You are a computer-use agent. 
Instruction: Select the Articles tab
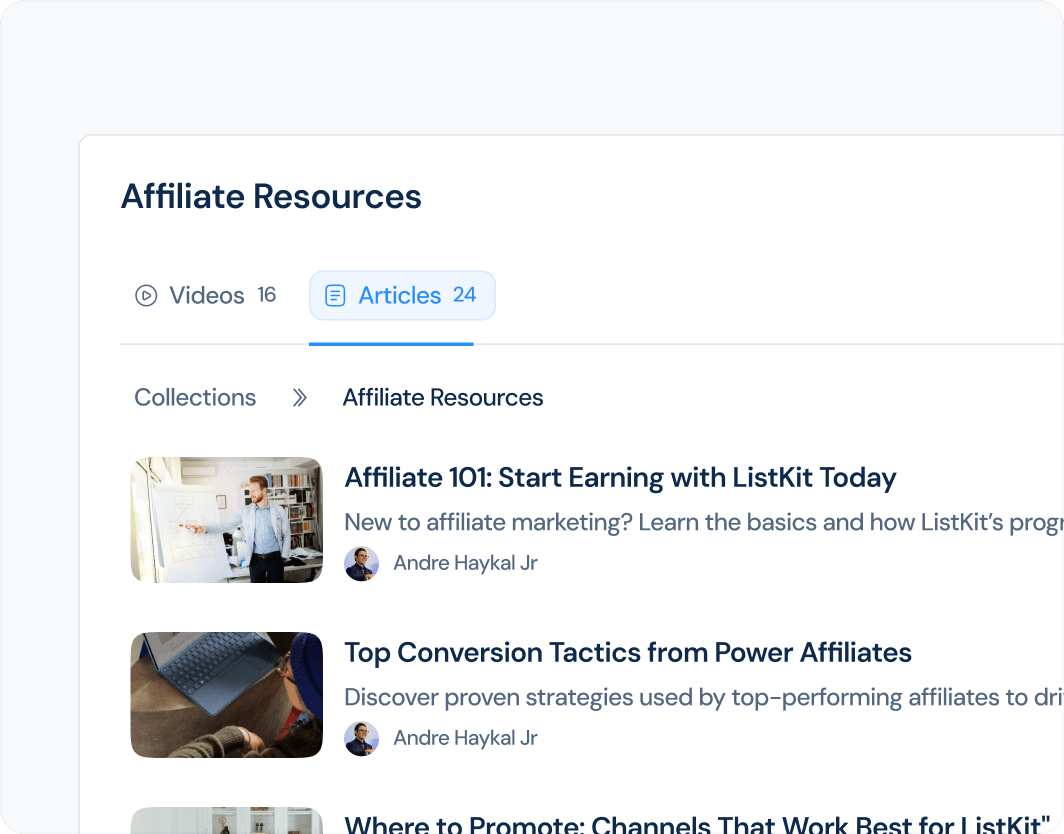pos(402,295)
